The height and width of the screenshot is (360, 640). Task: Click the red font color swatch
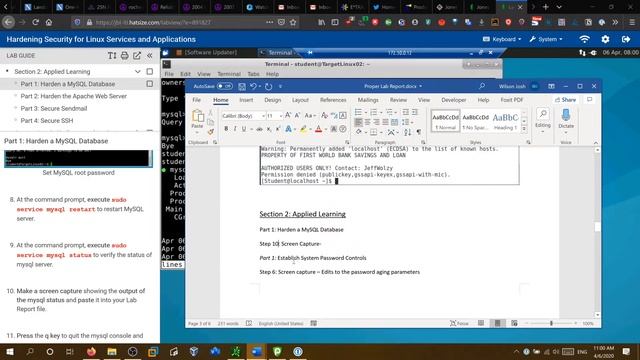[318, 129]
